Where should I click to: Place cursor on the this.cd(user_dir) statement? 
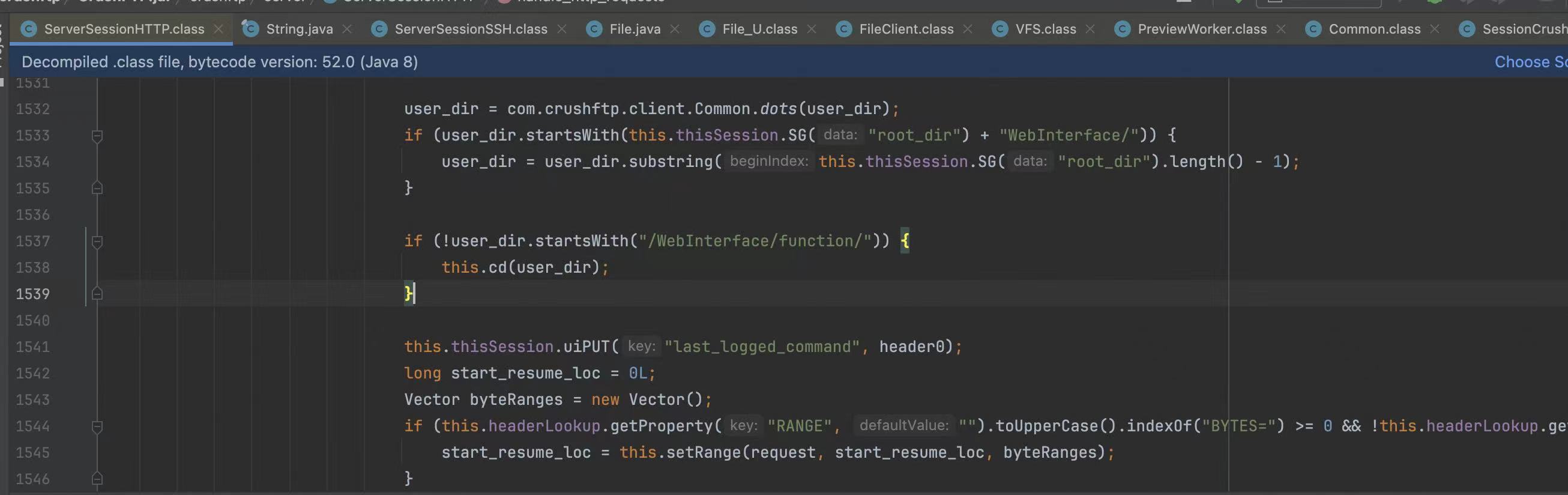523,268
